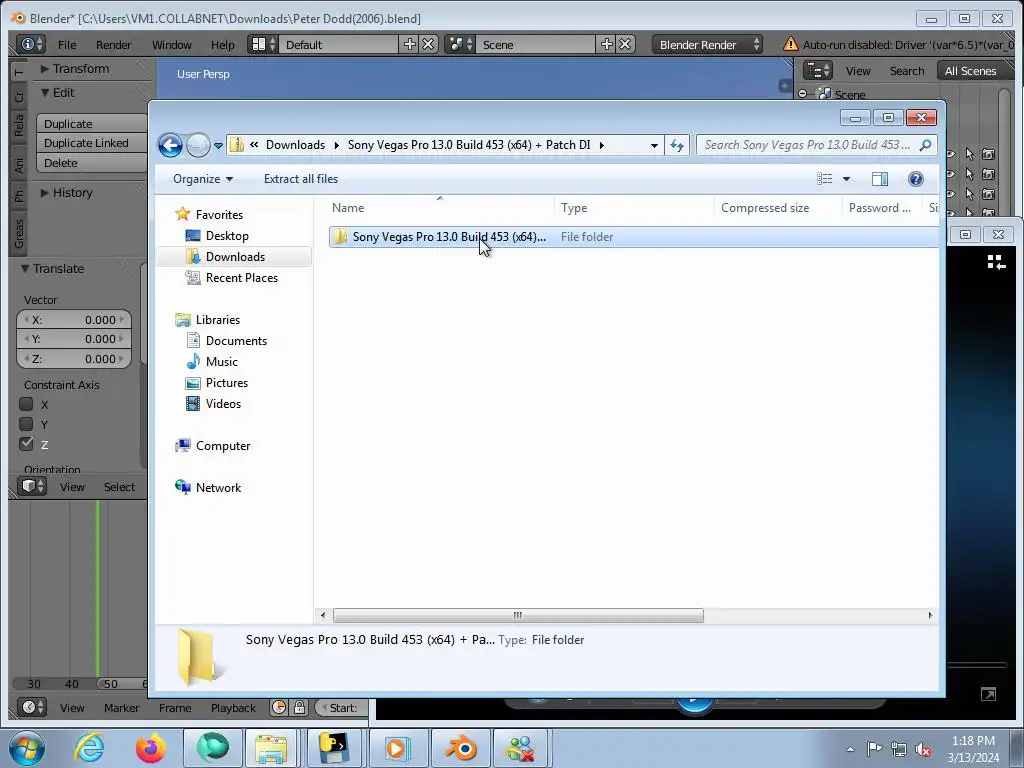Open Internet Explorer from the taskbar

click(89, 748)
